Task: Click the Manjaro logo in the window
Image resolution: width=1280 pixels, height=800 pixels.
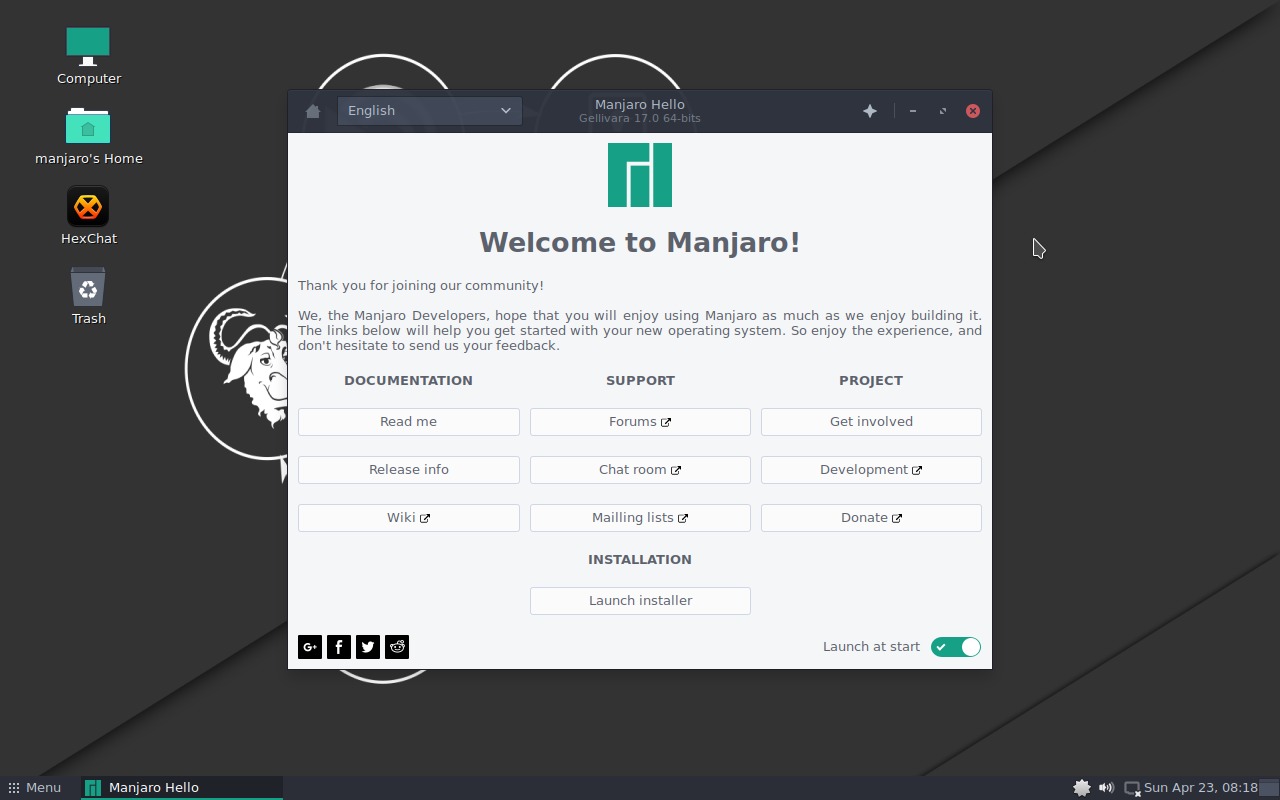Action: tap(640, 174)
